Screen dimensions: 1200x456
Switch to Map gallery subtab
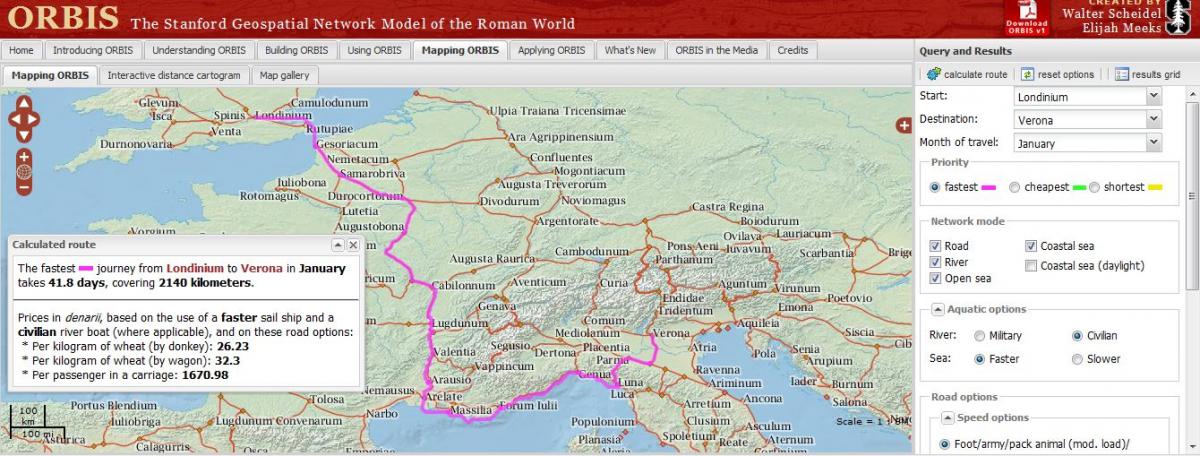285,75
